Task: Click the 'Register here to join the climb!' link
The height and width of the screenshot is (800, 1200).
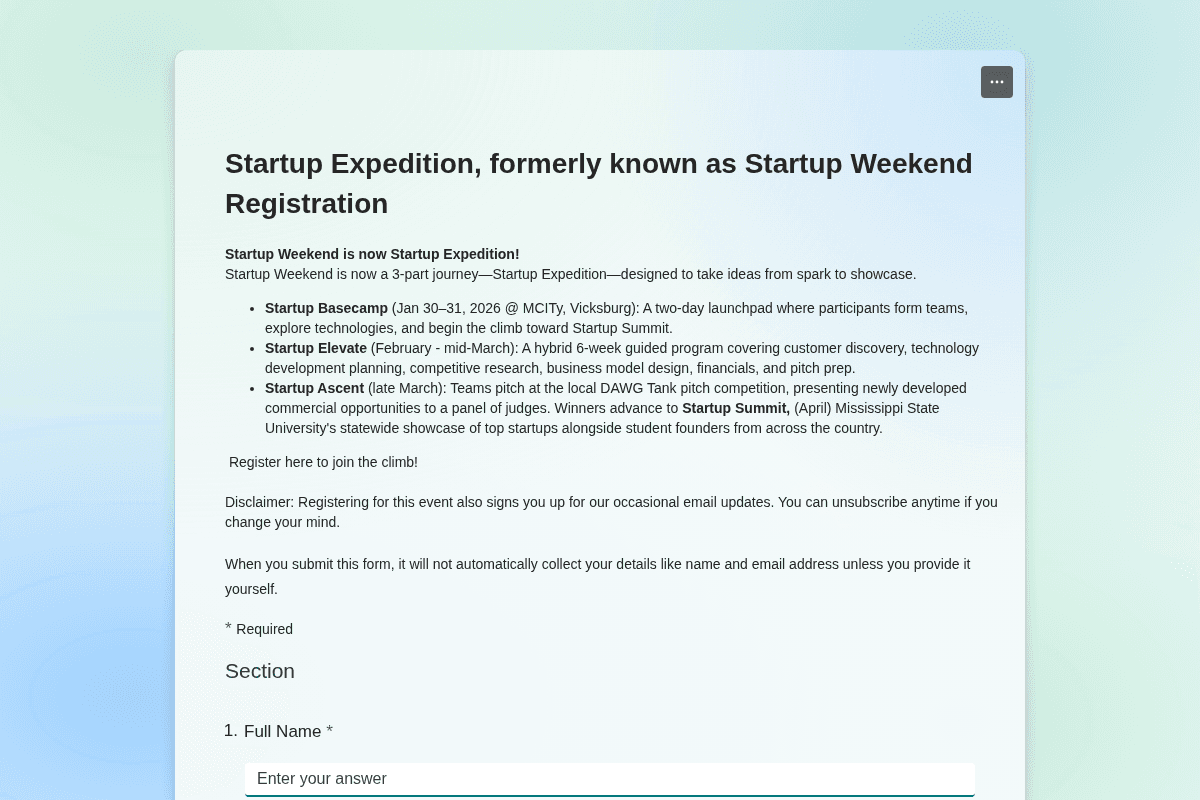Action: click(x=323, y=462)
